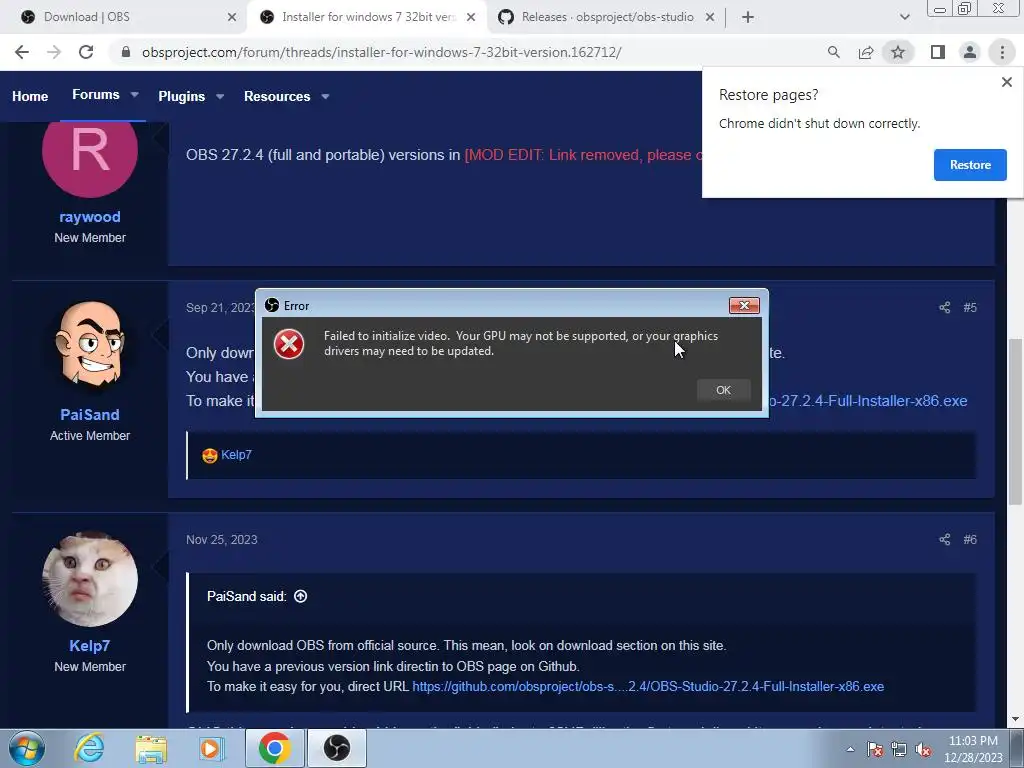Screen dimensions: 1024x768
Task: Open the network tray icon
Action: (899, 749)
